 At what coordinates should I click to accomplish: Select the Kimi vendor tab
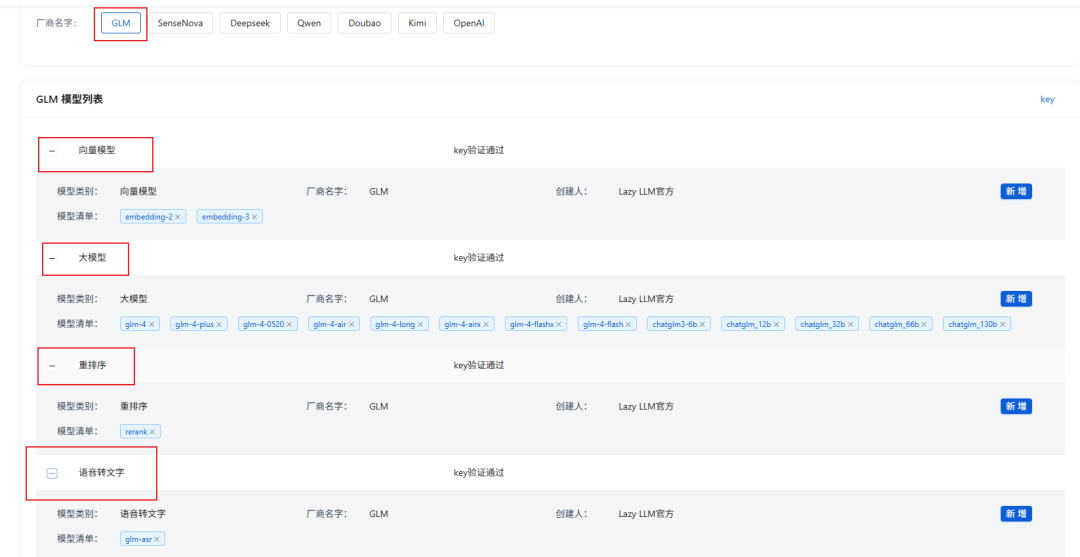coord(417,23)
